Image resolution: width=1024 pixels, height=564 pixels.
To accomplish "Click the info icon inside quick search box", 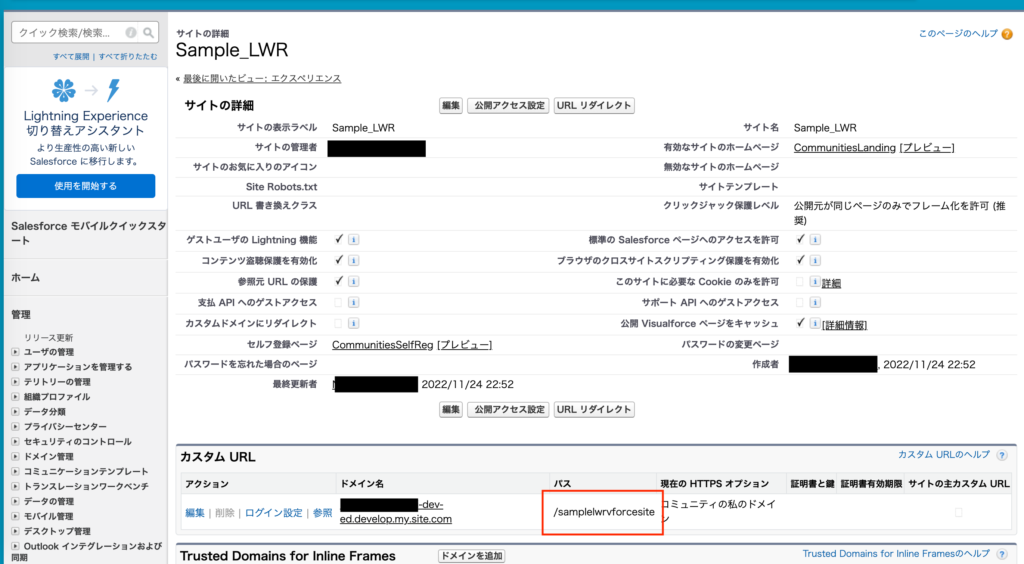I will click(131, 33).
